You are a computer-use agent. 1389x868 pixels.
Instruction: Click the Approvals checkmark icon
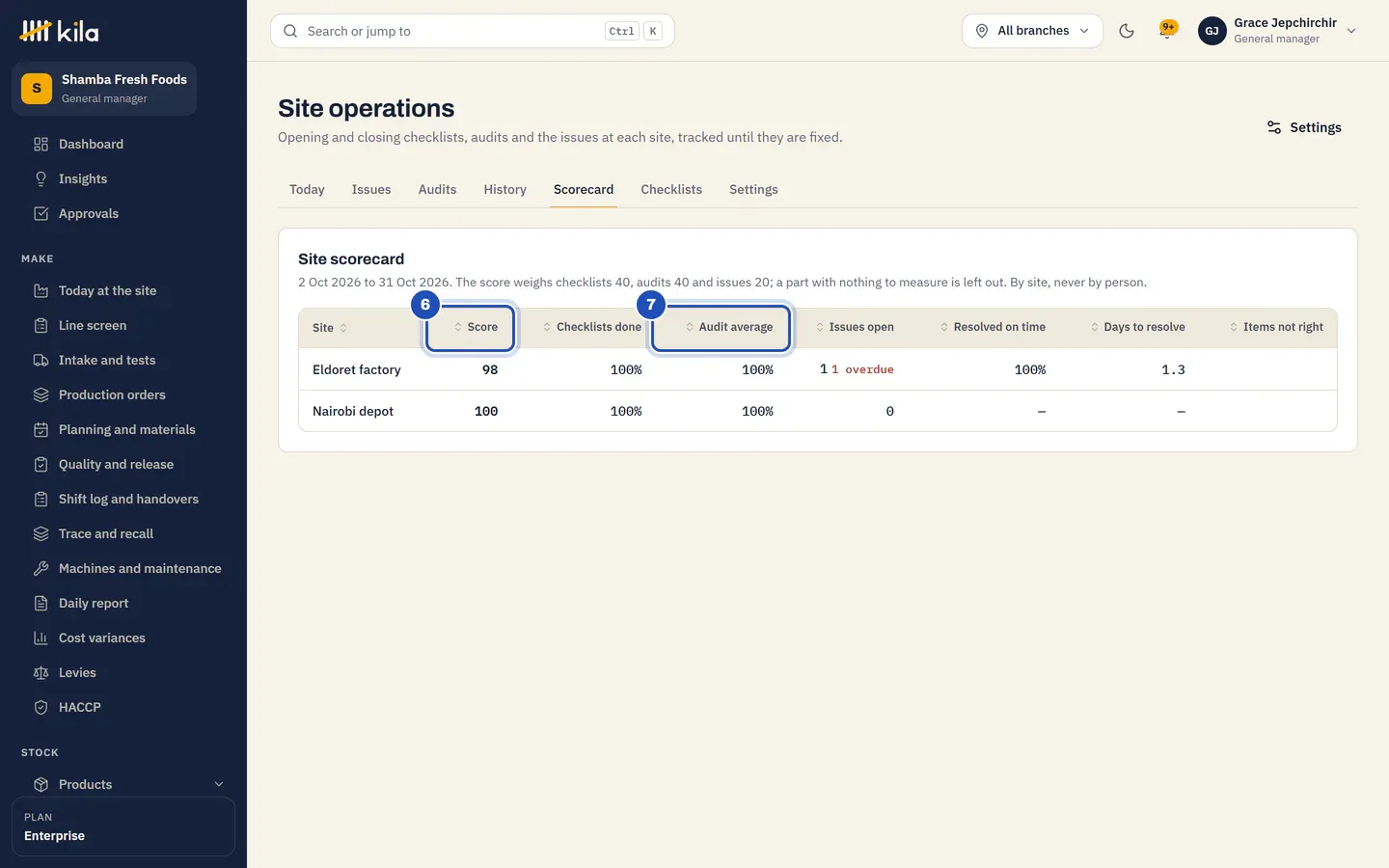pyautogui.click(x=41, y=214)
